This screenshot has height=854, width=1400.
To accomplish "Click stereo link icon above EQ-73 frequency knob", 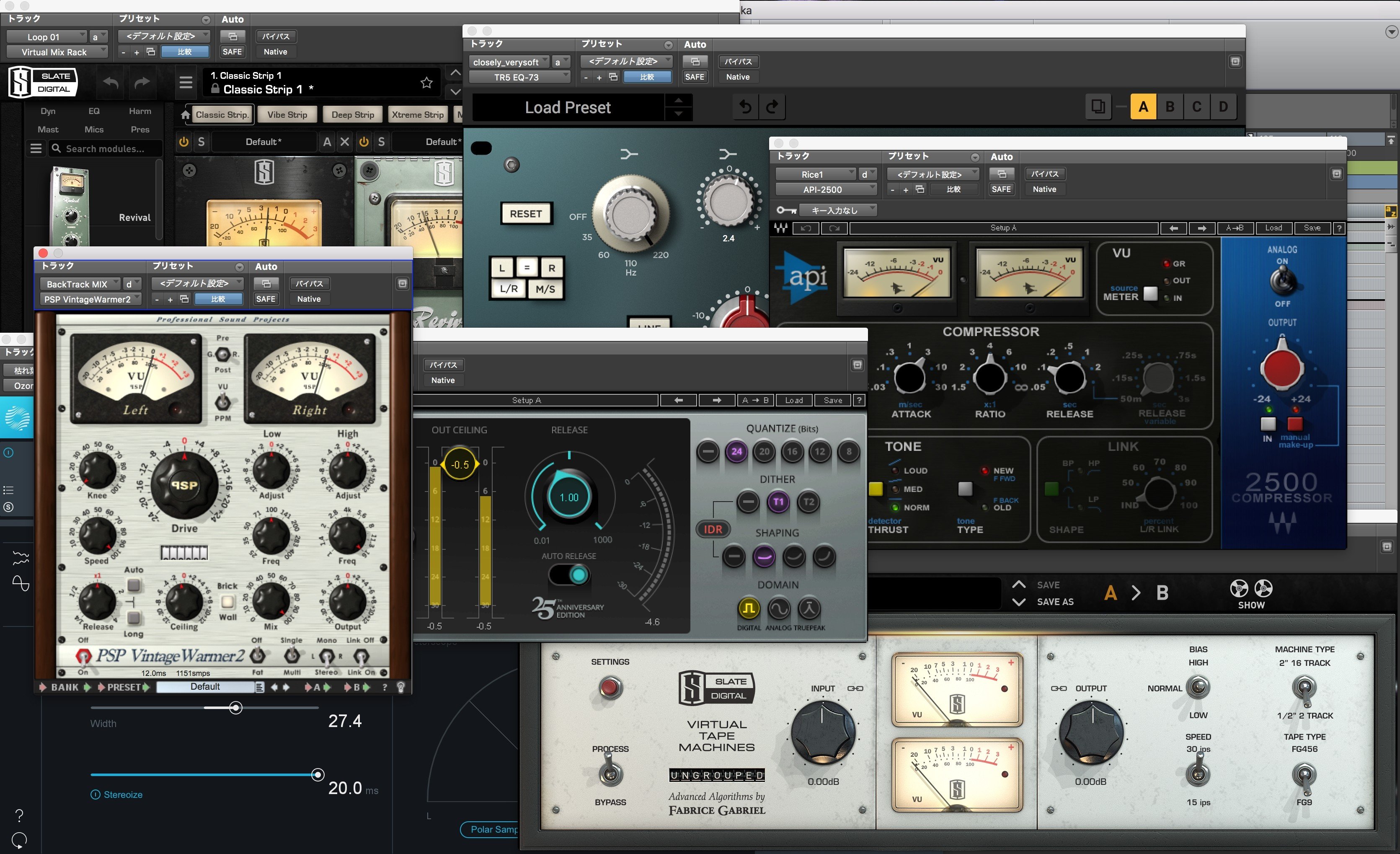I will click(629, 154).
